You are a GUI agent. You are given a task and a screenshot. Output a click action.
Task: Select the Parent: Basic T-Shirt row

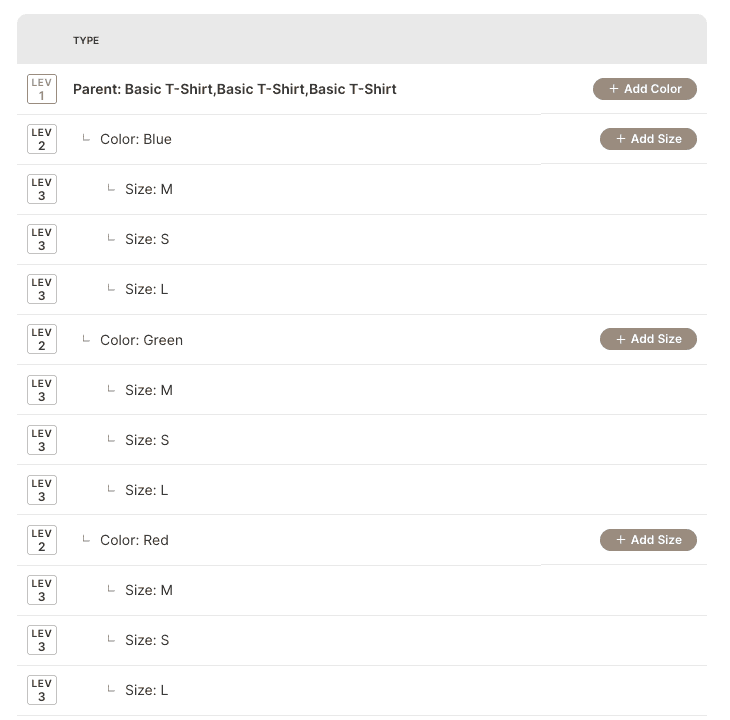235,89
